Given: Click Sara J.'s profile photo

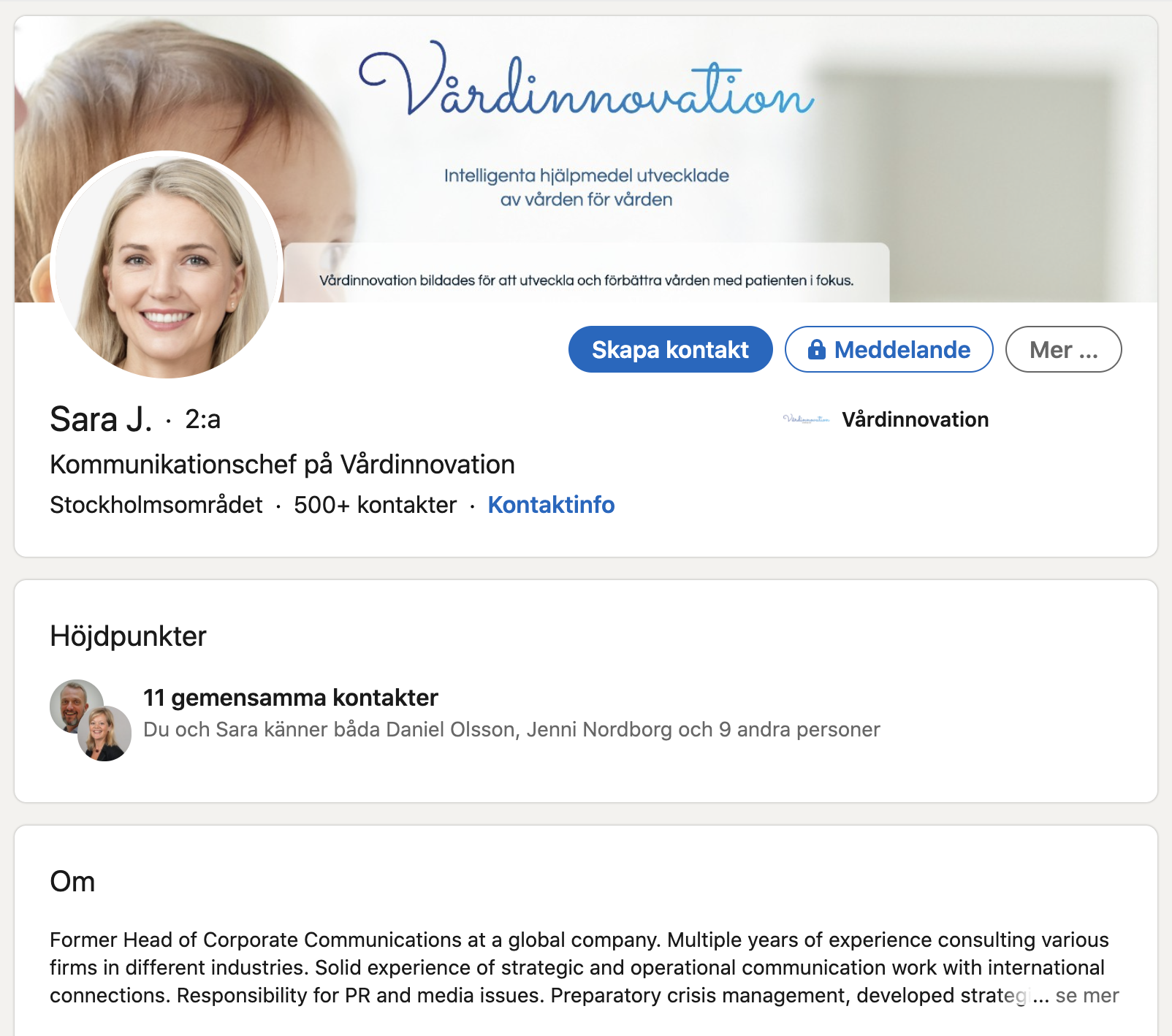Looking at the screenshot, I should 167,264.
